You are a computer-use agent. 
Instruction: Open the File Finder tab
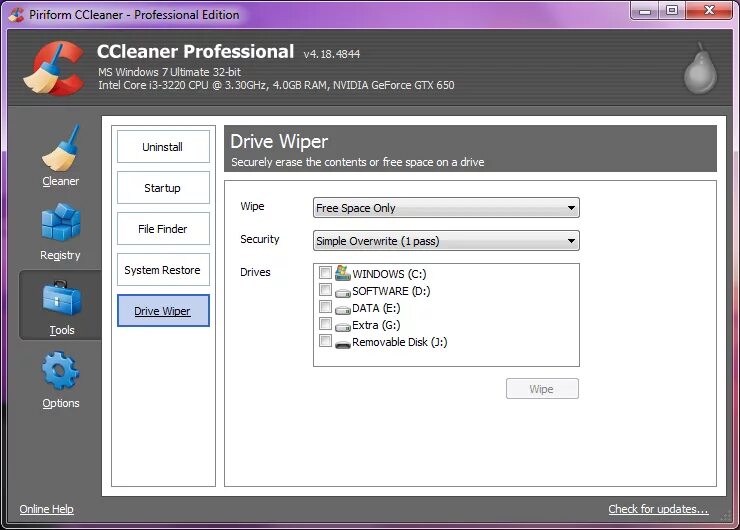163,229
